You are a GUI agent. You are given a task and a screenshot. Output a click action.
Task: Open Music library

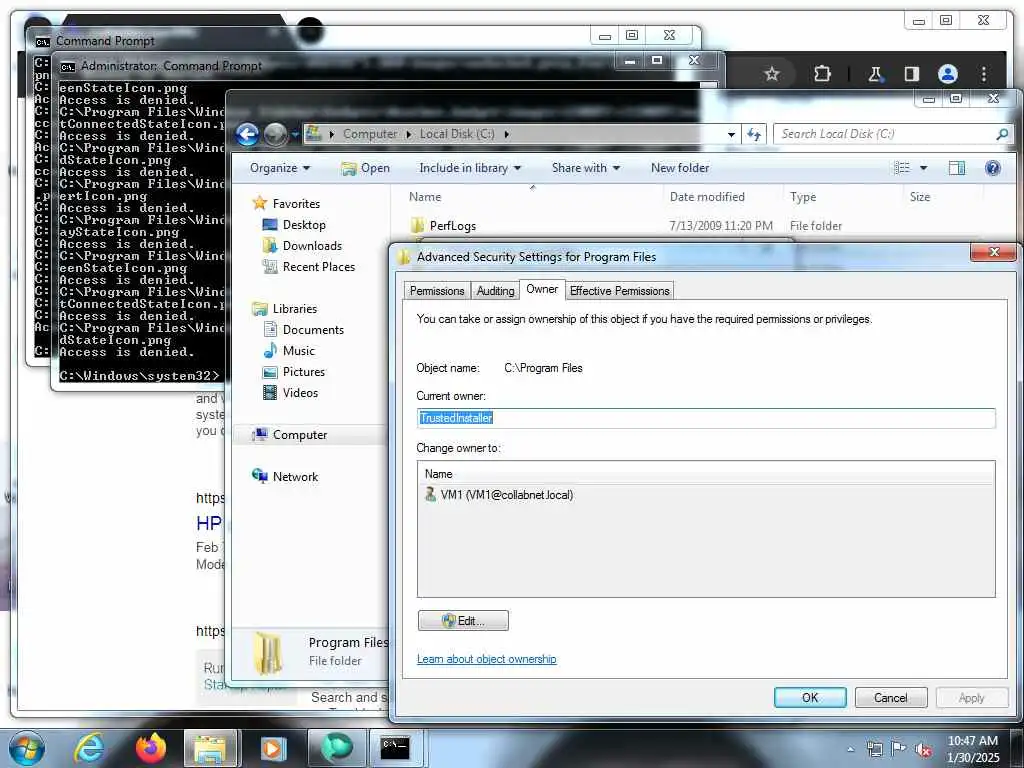289,351
